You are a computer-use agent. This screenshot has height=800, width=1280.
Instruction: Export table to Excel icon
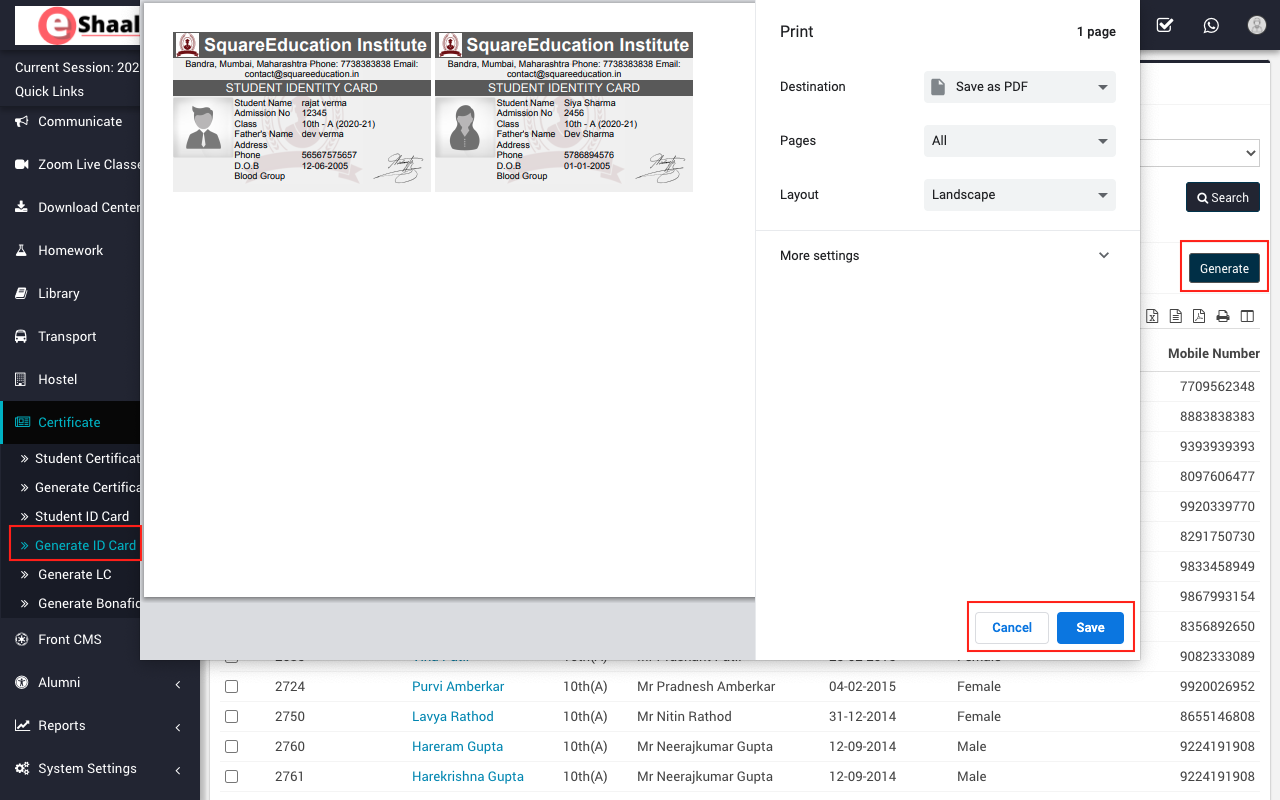(1152, 316)
